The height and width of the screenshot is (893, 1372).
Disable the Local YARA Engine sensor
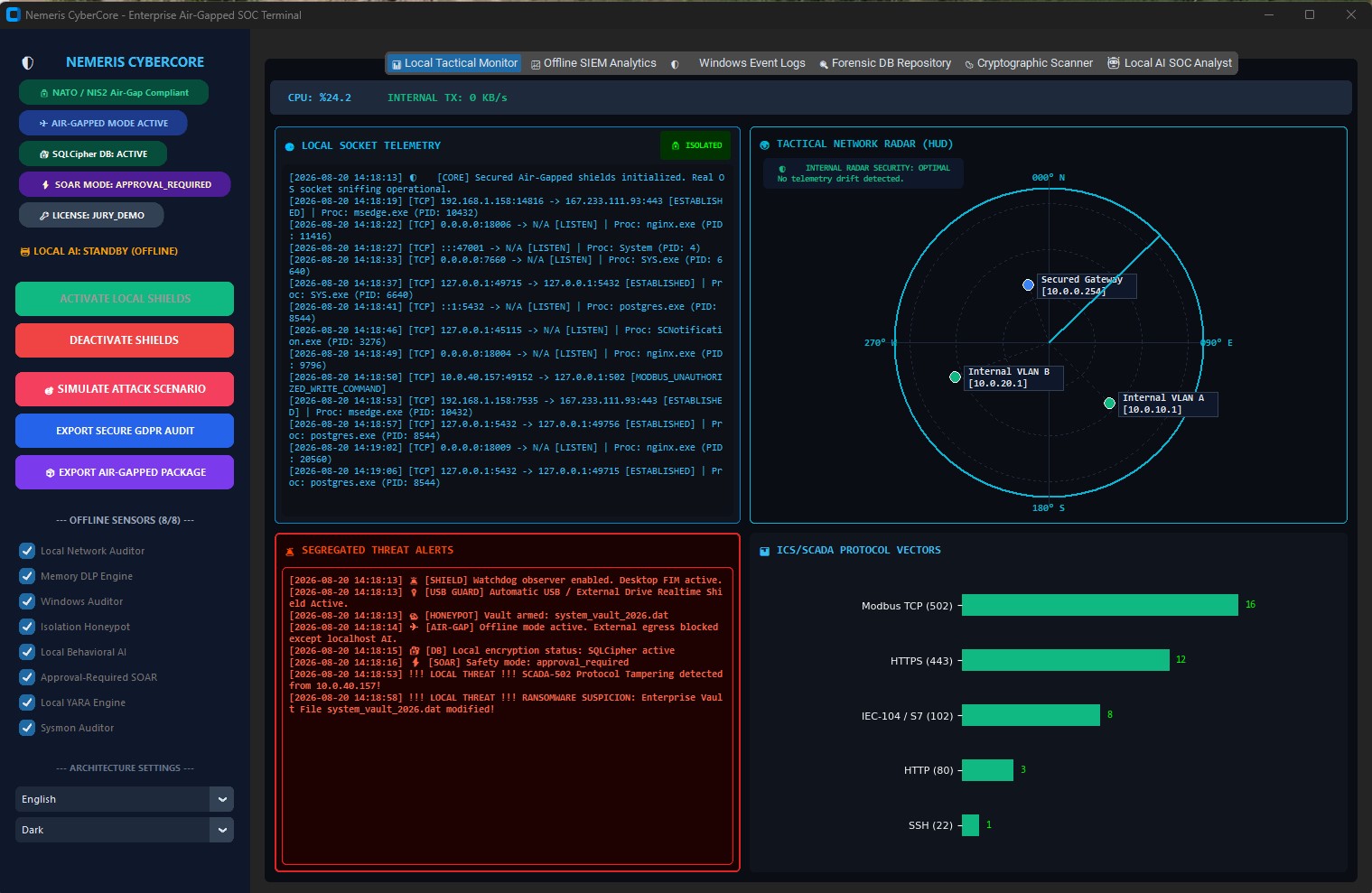click(27, 702)
